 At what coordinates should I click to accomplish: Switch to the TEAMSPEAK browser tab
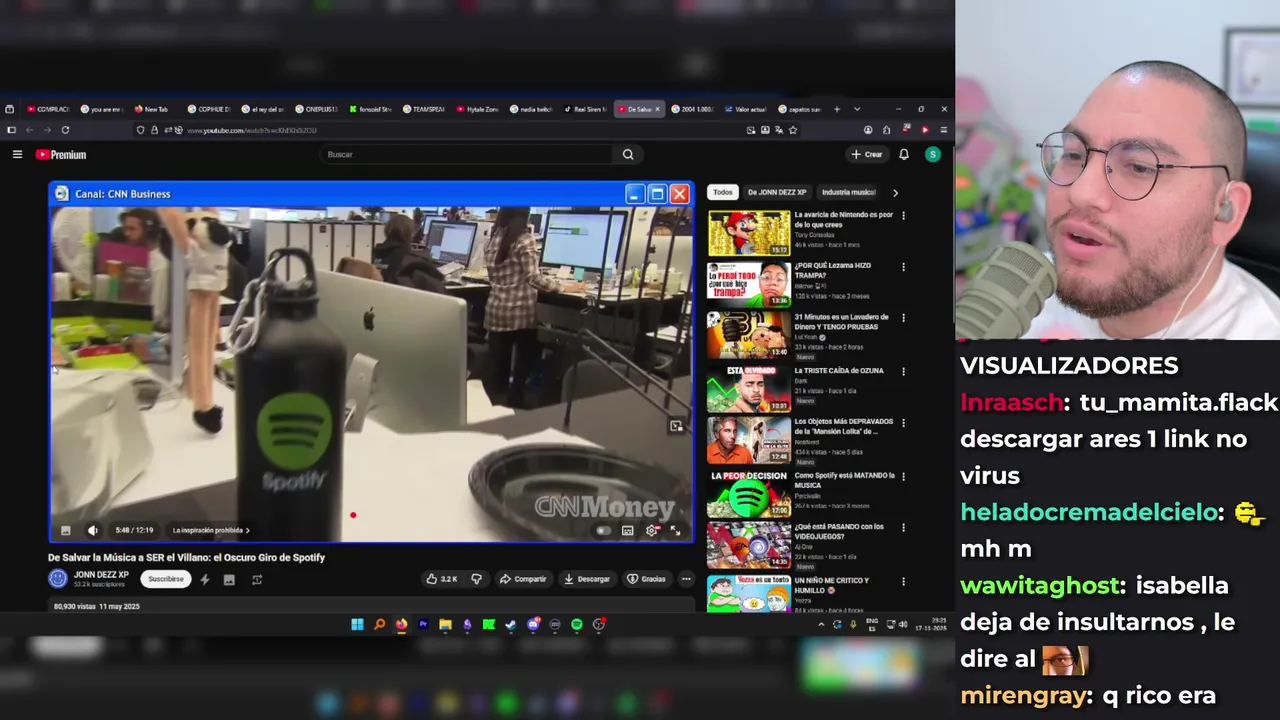point(424,109)
